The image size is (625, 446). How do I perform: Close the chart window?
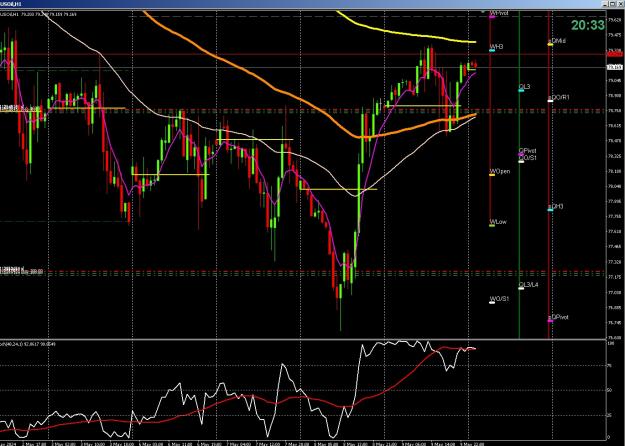pos(619,4)
